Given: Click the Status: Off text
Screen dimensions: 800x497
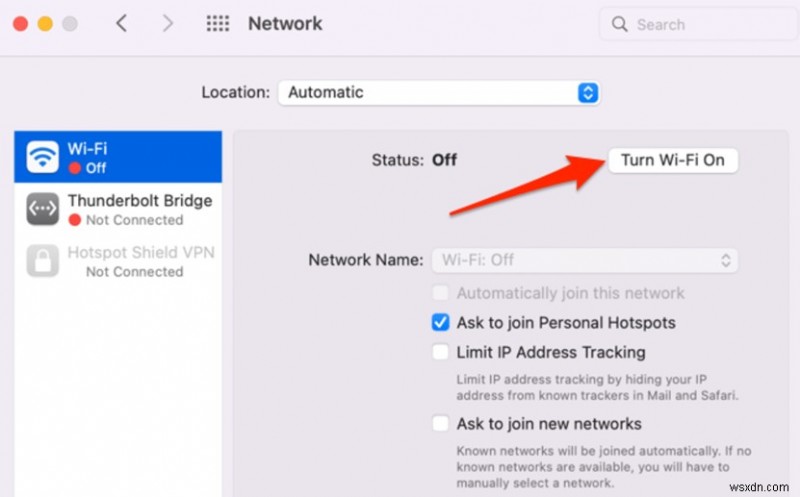Looking at the screenshot, I should (414, 160).
